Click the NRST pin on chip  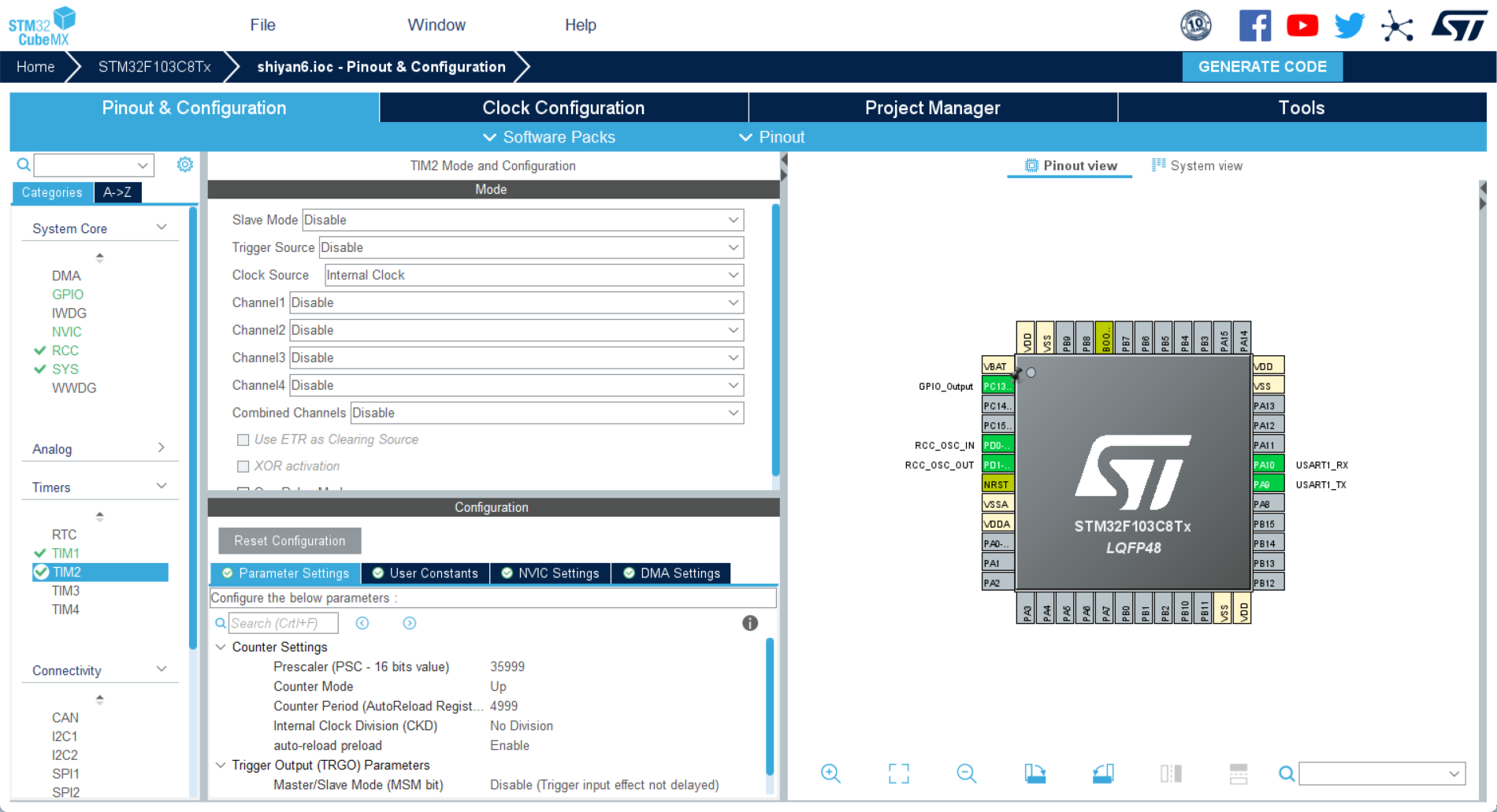[x=997, y=484]
